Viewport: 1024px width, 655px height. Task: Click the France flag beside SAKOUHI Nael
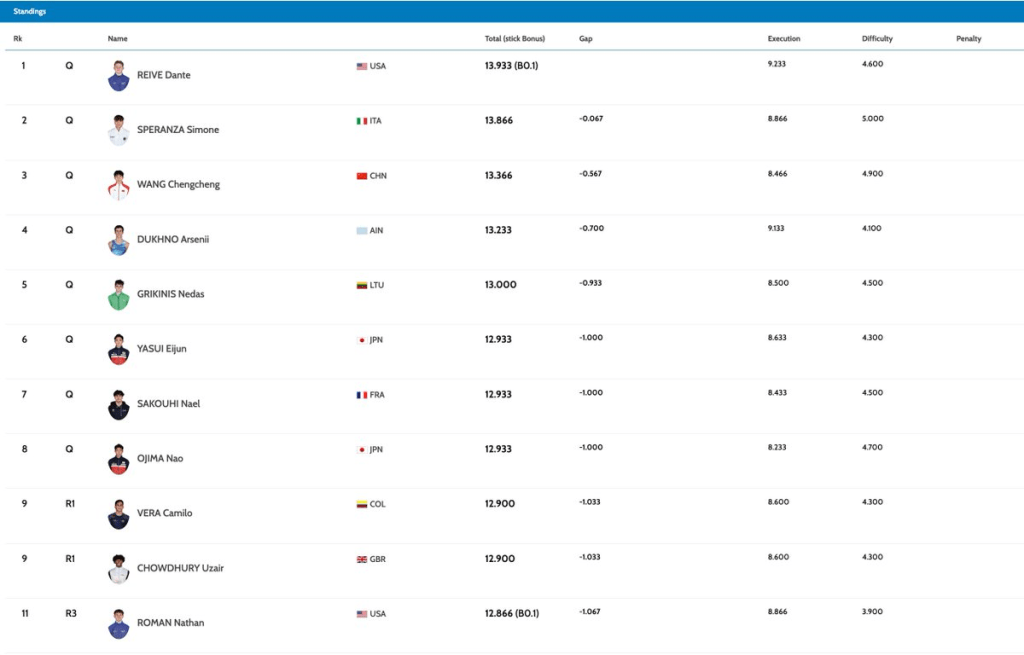point(362,395)
